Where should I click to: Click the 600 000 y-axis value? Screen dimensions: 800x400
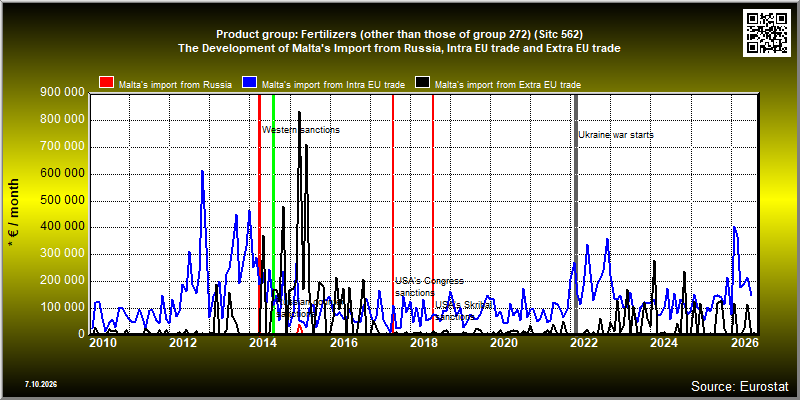61,174
